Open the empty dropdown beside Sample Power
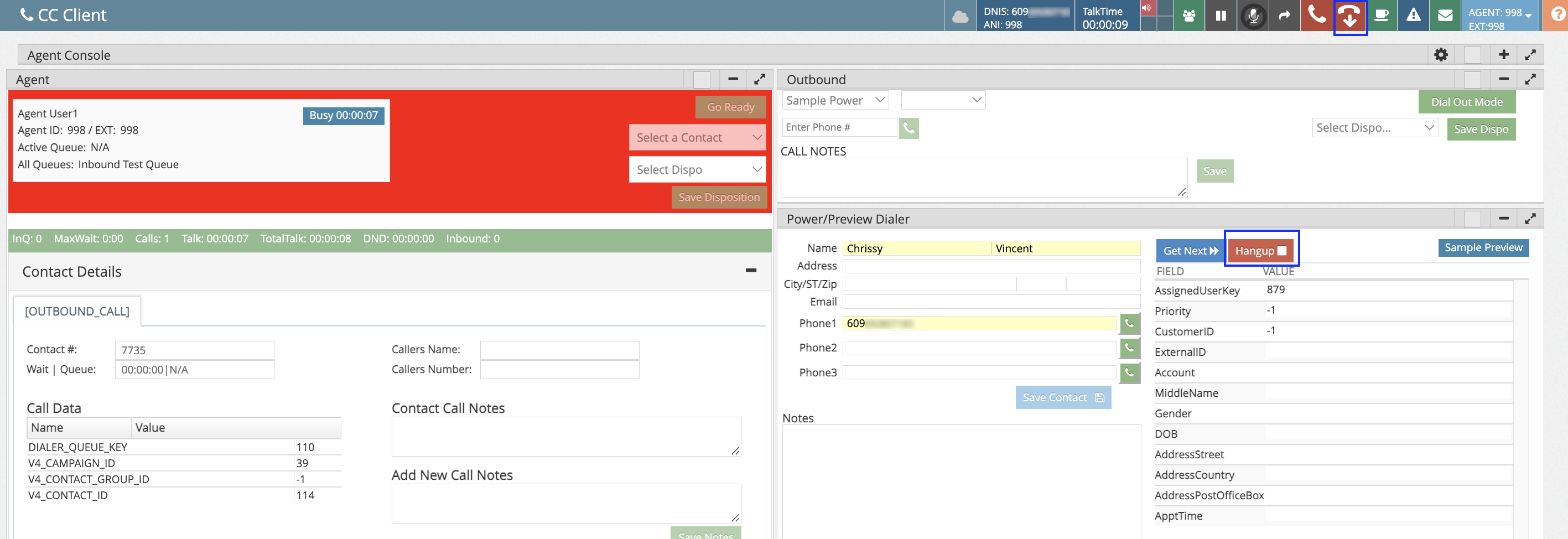1568x539 pixels. coord(943,101)
